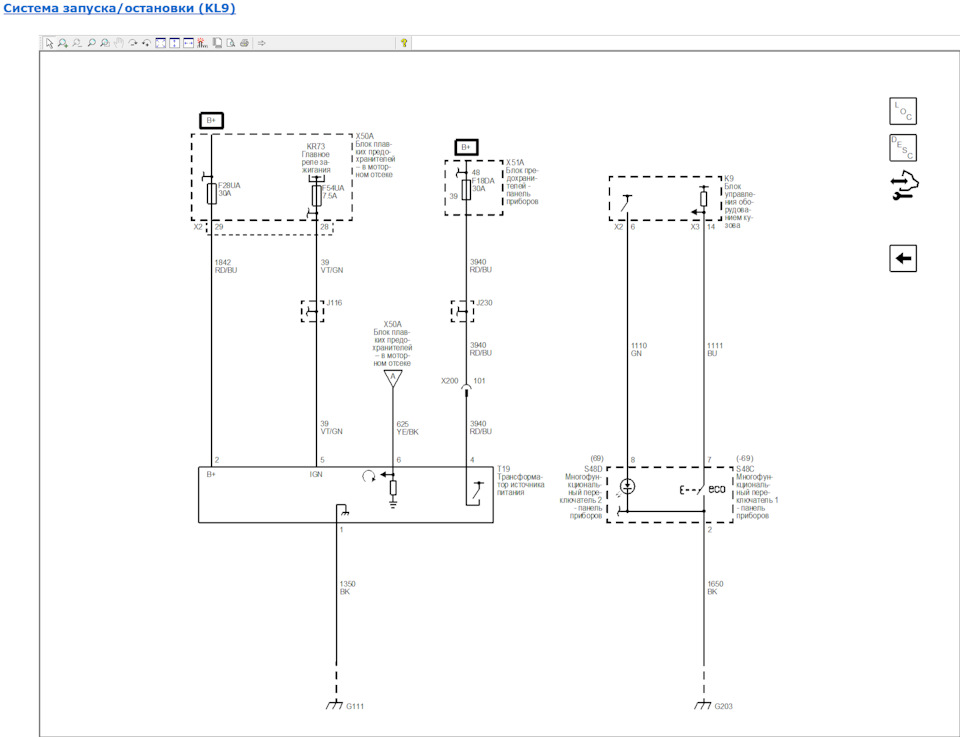
Task: Click the eco switch symbol
Action: (716, 489)
